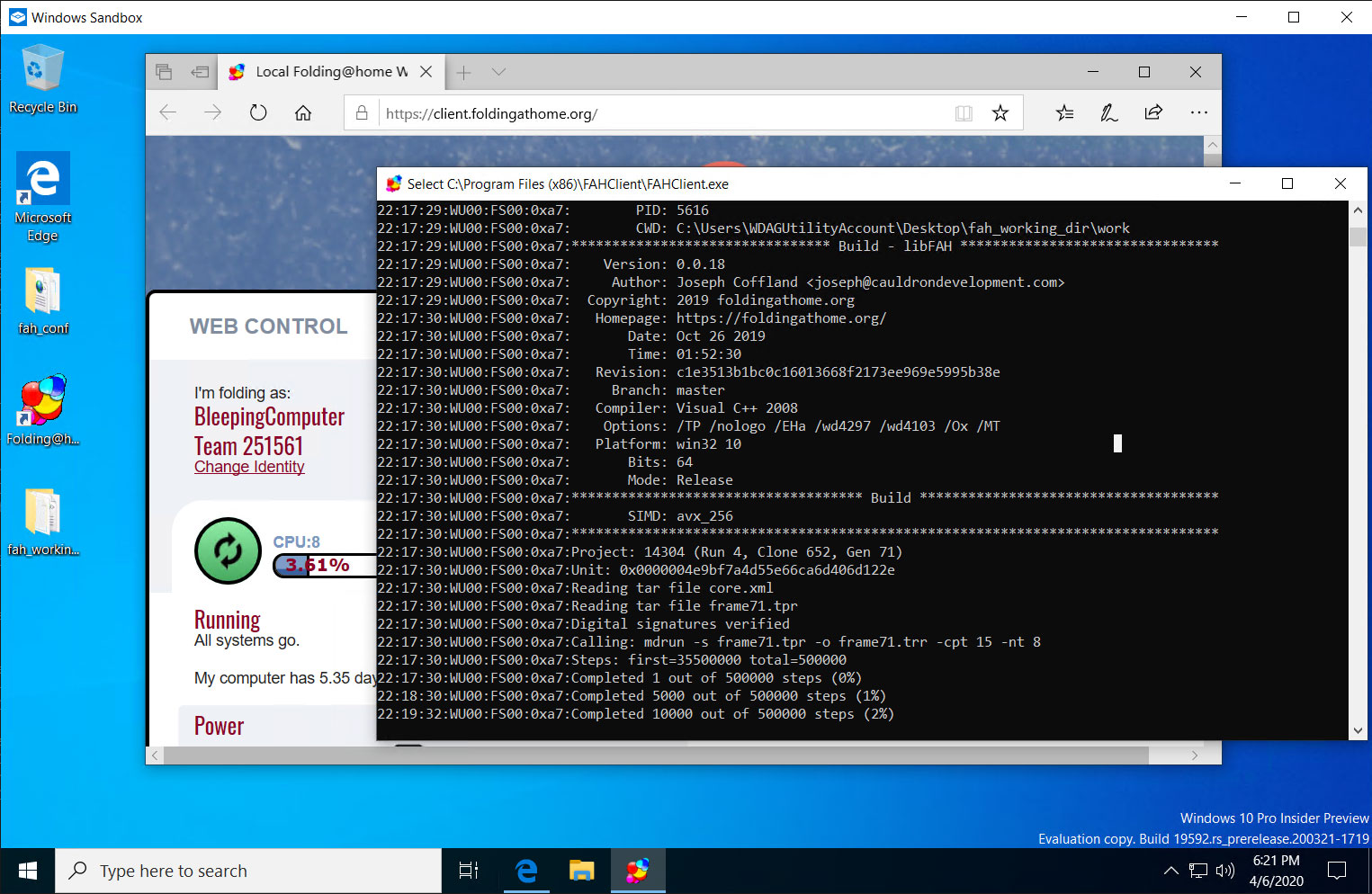Click the Change Identity link

tap(249, 467)
